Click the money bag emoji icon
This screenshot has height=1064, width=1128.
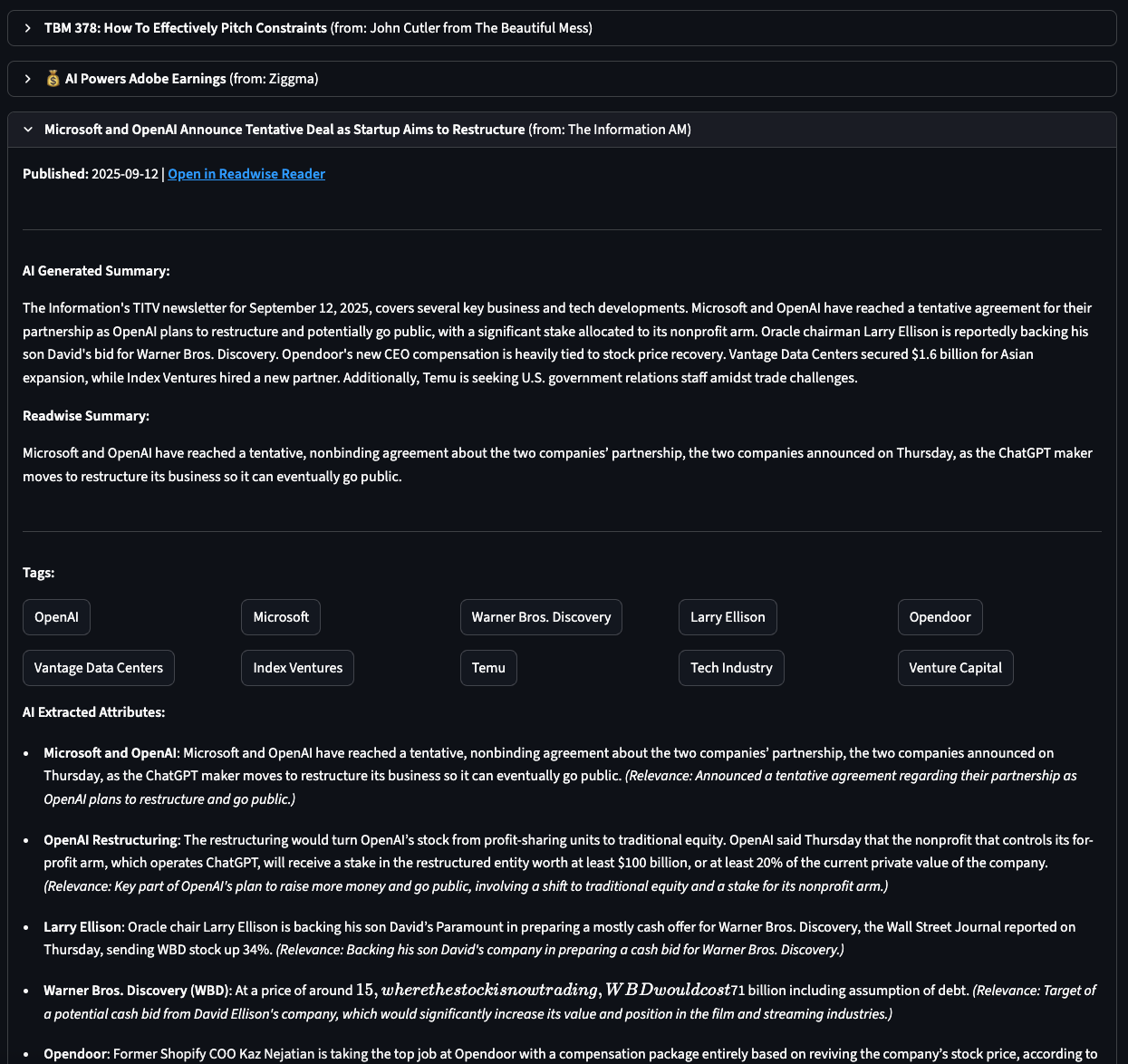(53, 79)
